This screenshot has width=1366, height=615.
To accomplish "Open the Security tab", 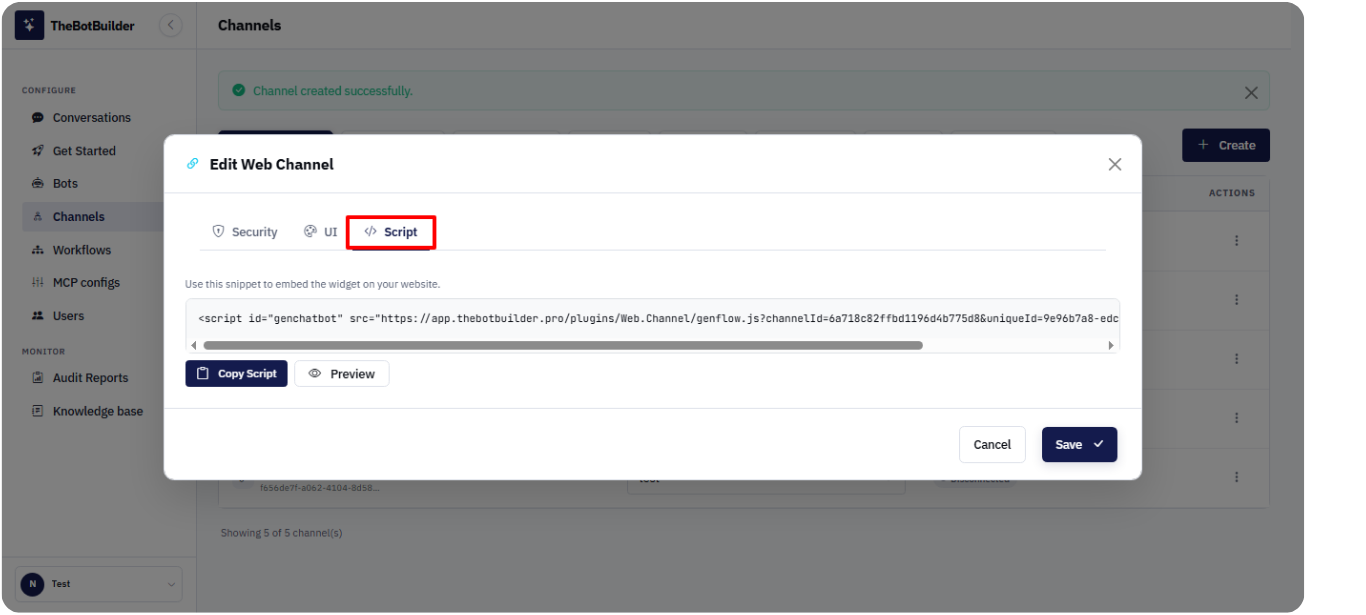I will pos(245,232).
